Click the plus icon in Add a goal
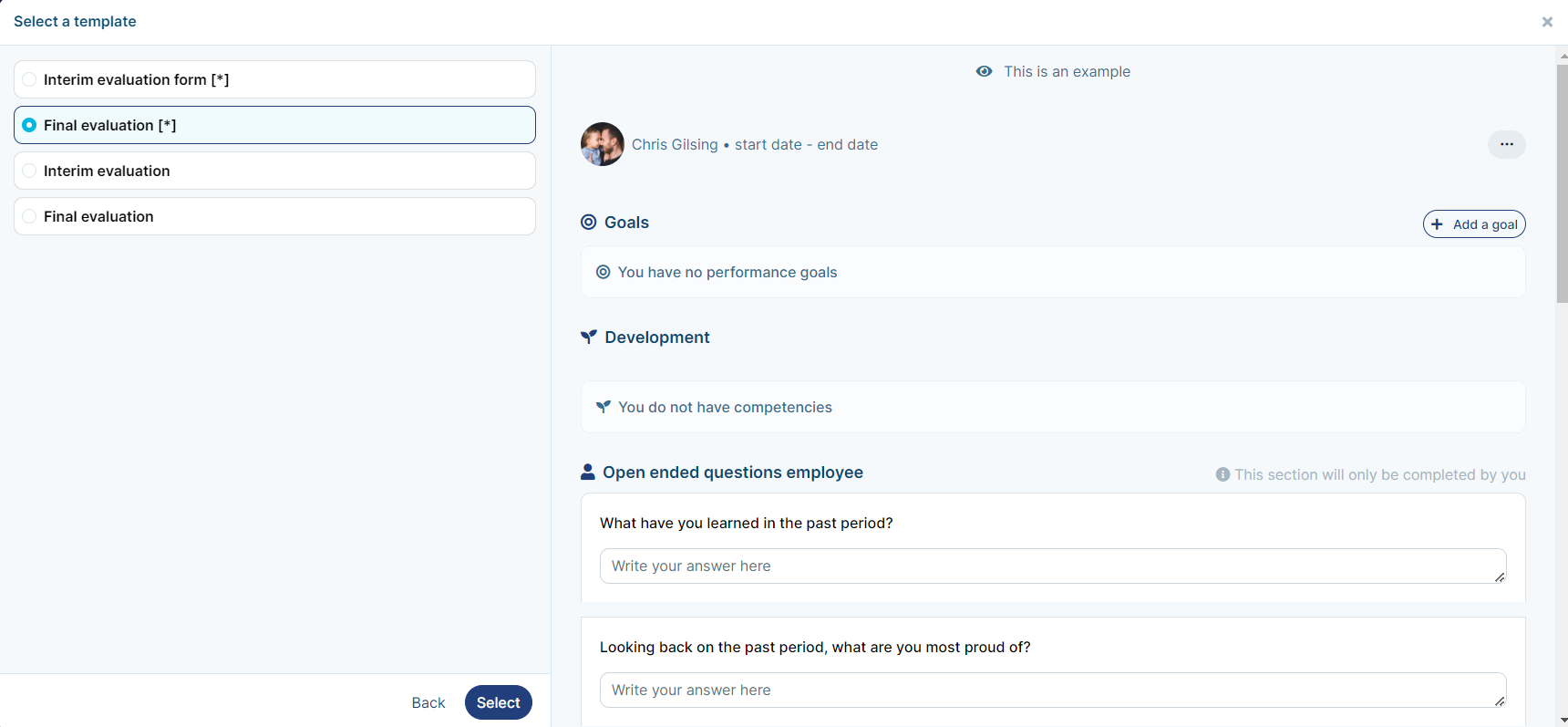The height and width of the screenshot is (727, 1568). 1437,224
